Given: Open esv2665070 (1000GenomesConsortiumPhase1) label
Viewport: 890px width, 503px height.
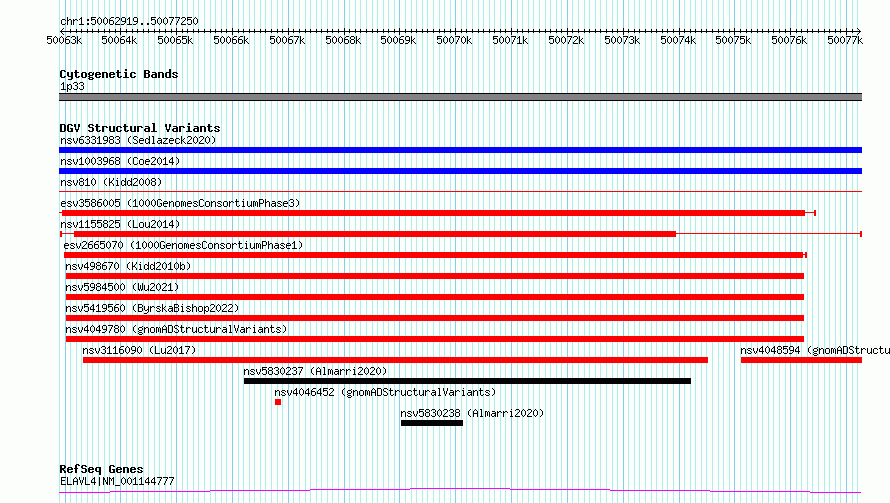Looking at the screenshot, I should click(x=183, y=245).
